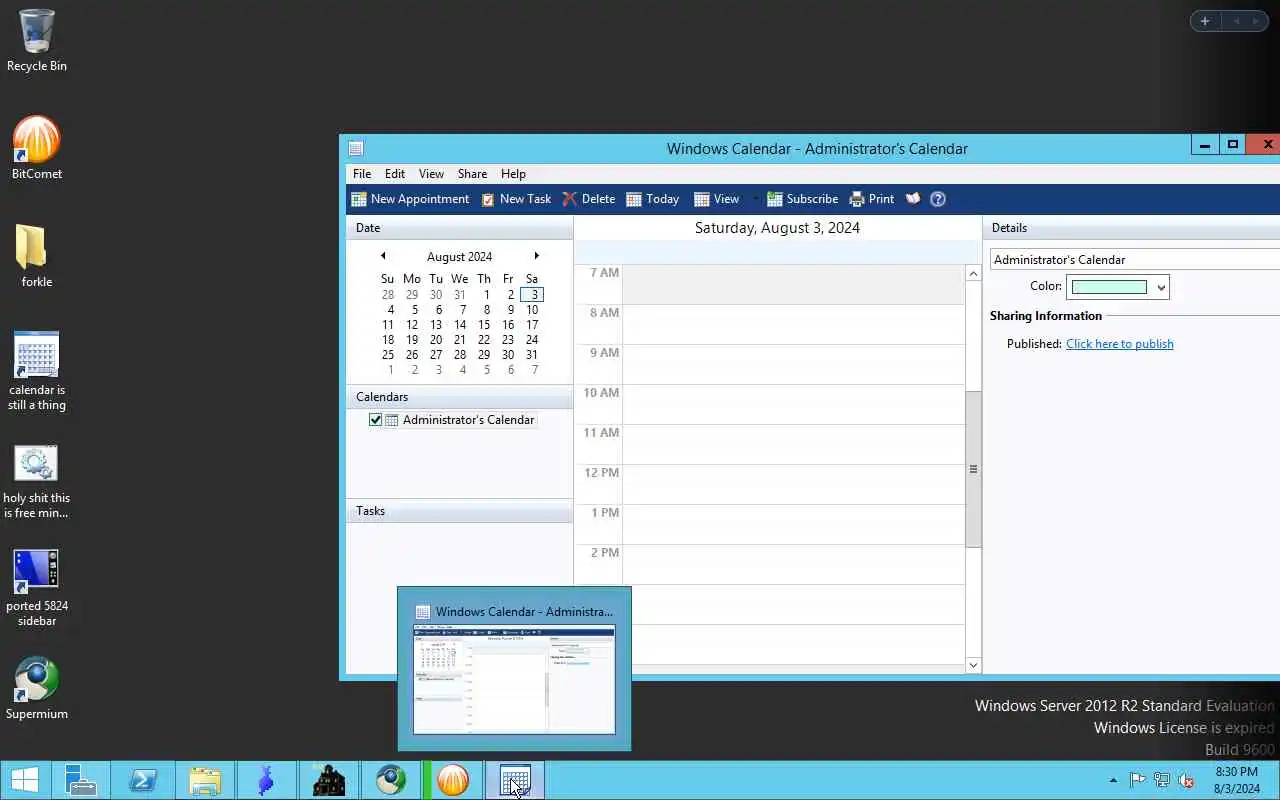Viewport: 1280px width, 800px height.
Task: Select Administrator's Calendar in Calendars list
Action: tap(468, 420)
